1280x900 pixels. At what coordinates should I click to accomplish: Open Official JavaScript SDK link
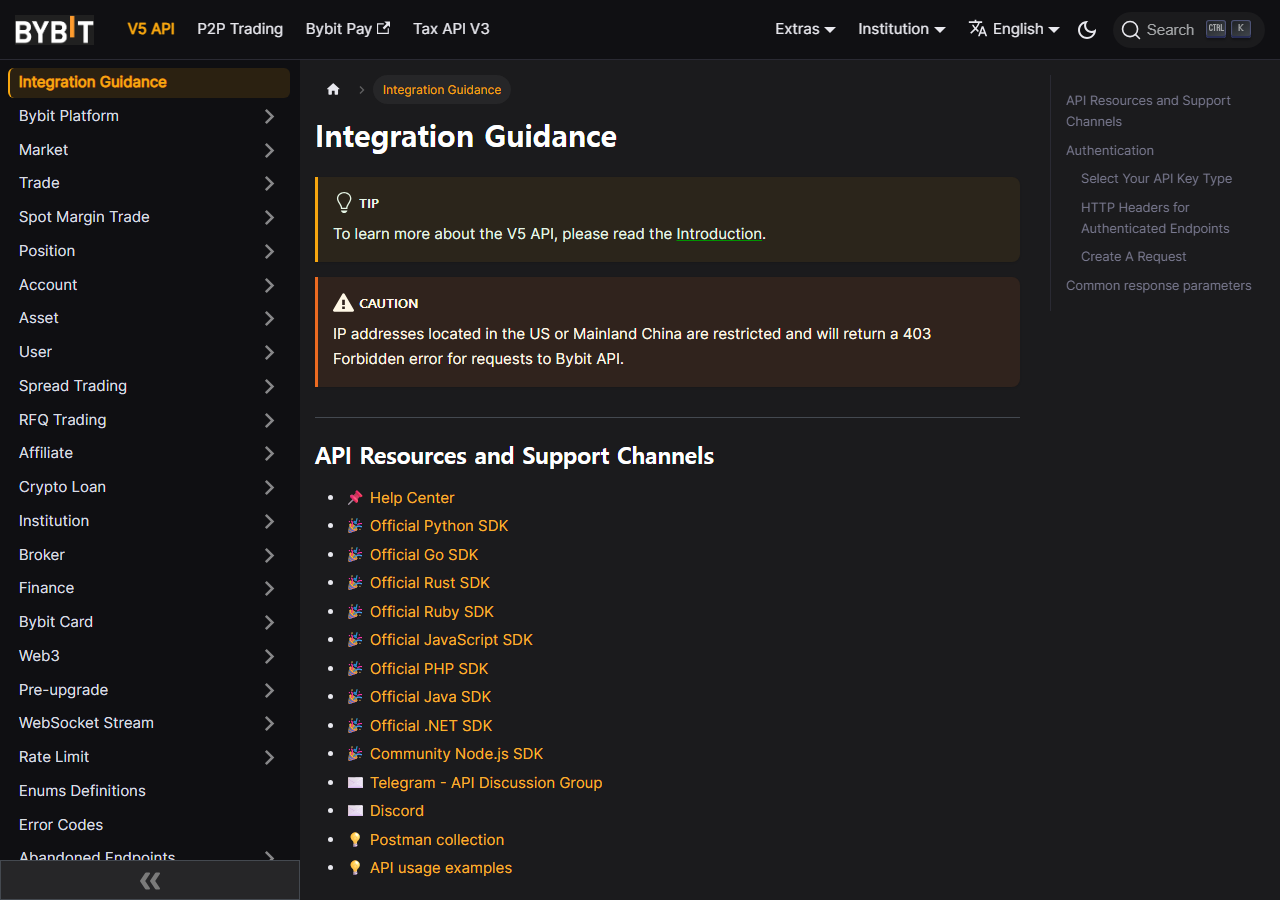click(x=451, y=640)
